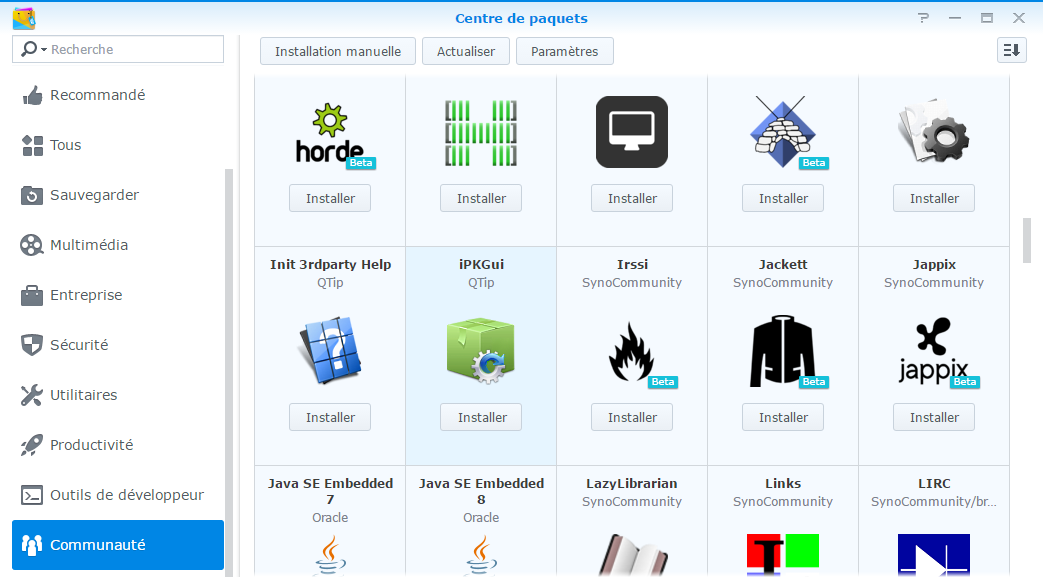Image resolution: width=1043 pixels, height=577 pixels.
Task: Open the search options magnifier dropdown
Action: (34, 49)
